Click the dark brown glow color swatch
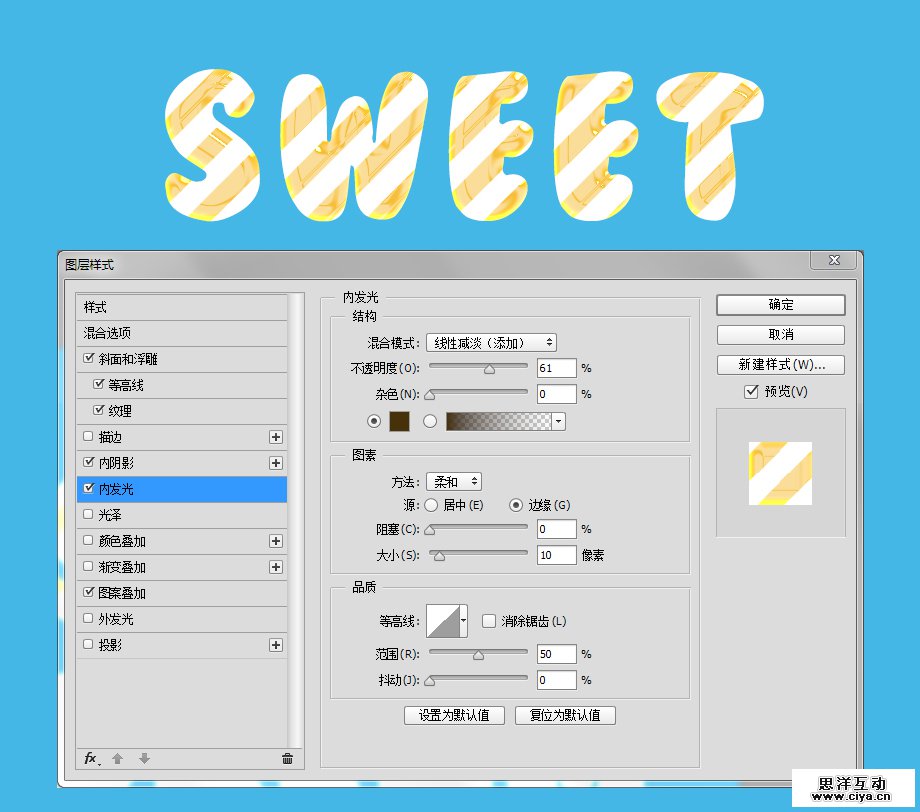The image size is (920, 812). click(400, 421)
